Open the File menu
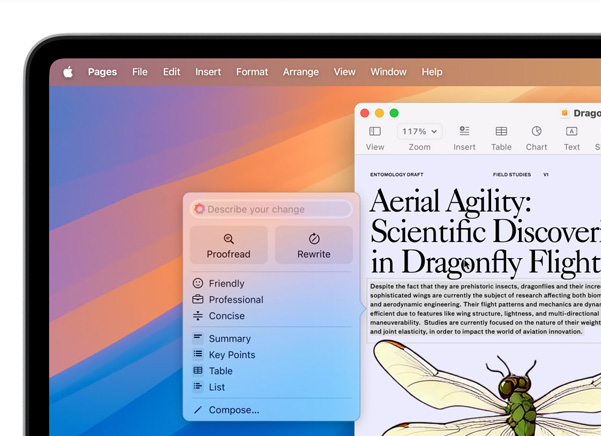This screenshot has width=601, height=436. tap(140, 72)
